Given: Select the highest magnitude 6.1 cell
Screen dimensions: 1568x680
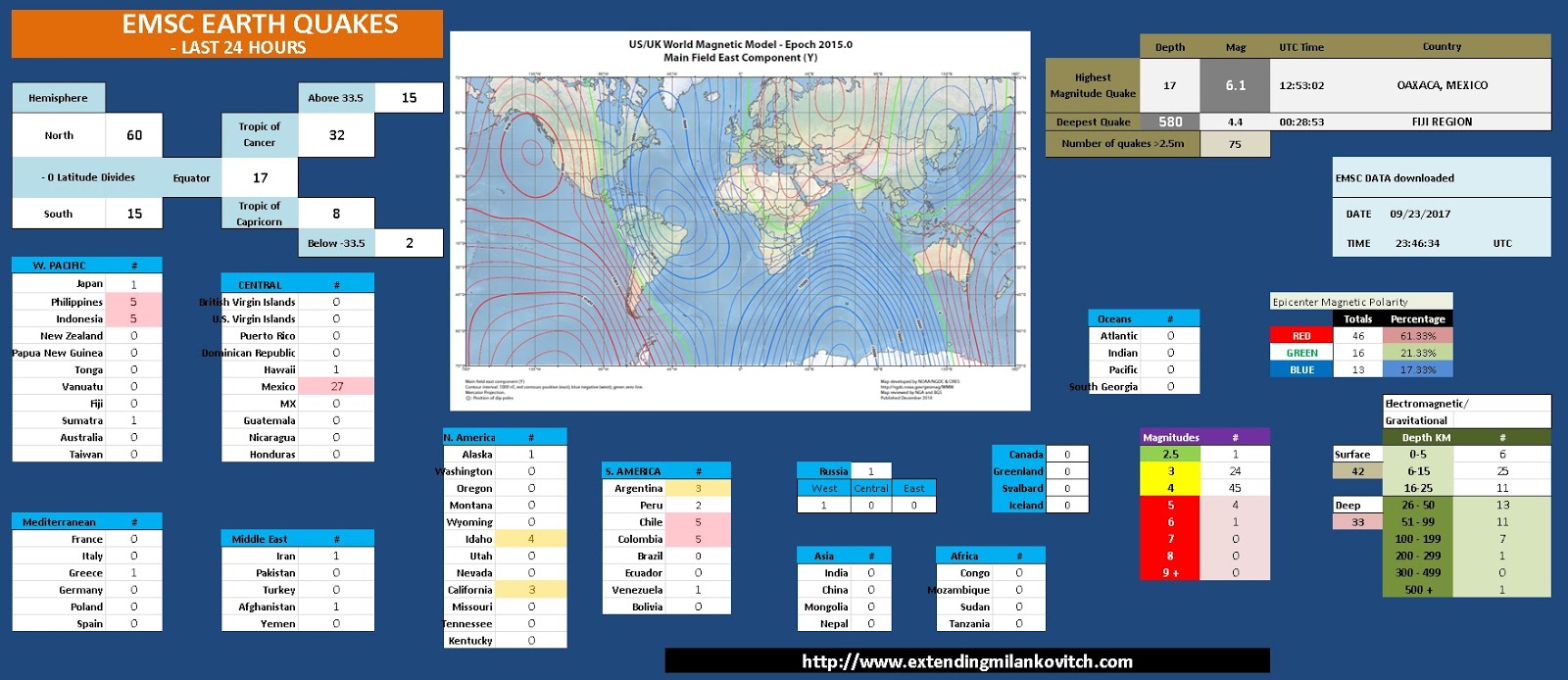Looking at the screenshot, I should [1235, 85].
